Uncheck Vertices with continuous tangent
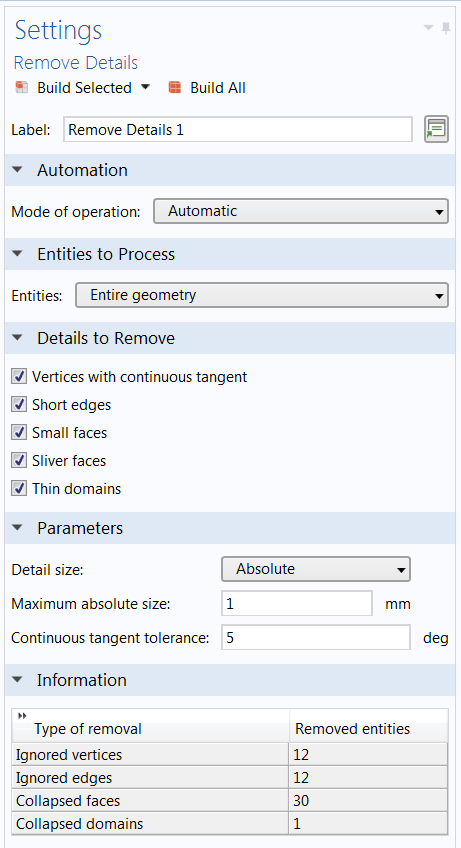Viewport: 461px width, 848px height. pos(19,376)
